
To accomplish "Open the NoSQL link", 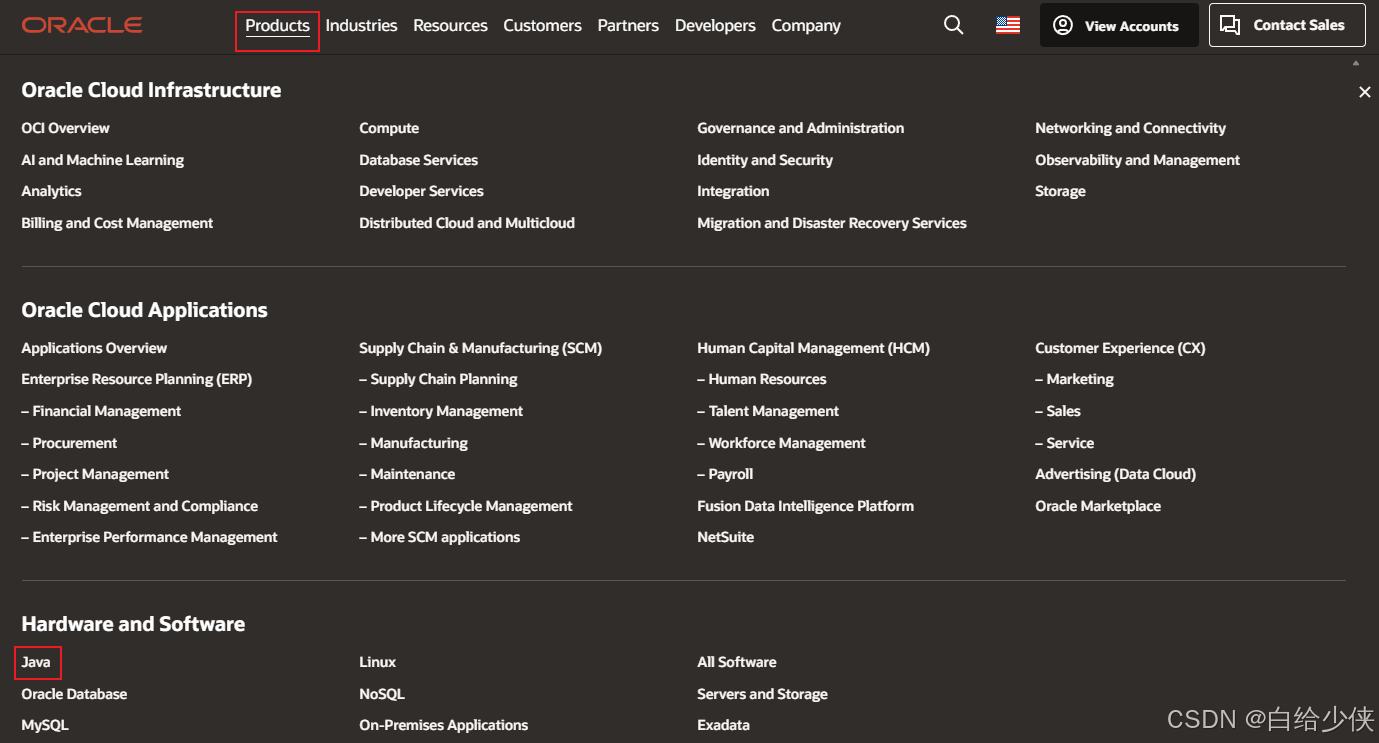I will coord(382,694).
